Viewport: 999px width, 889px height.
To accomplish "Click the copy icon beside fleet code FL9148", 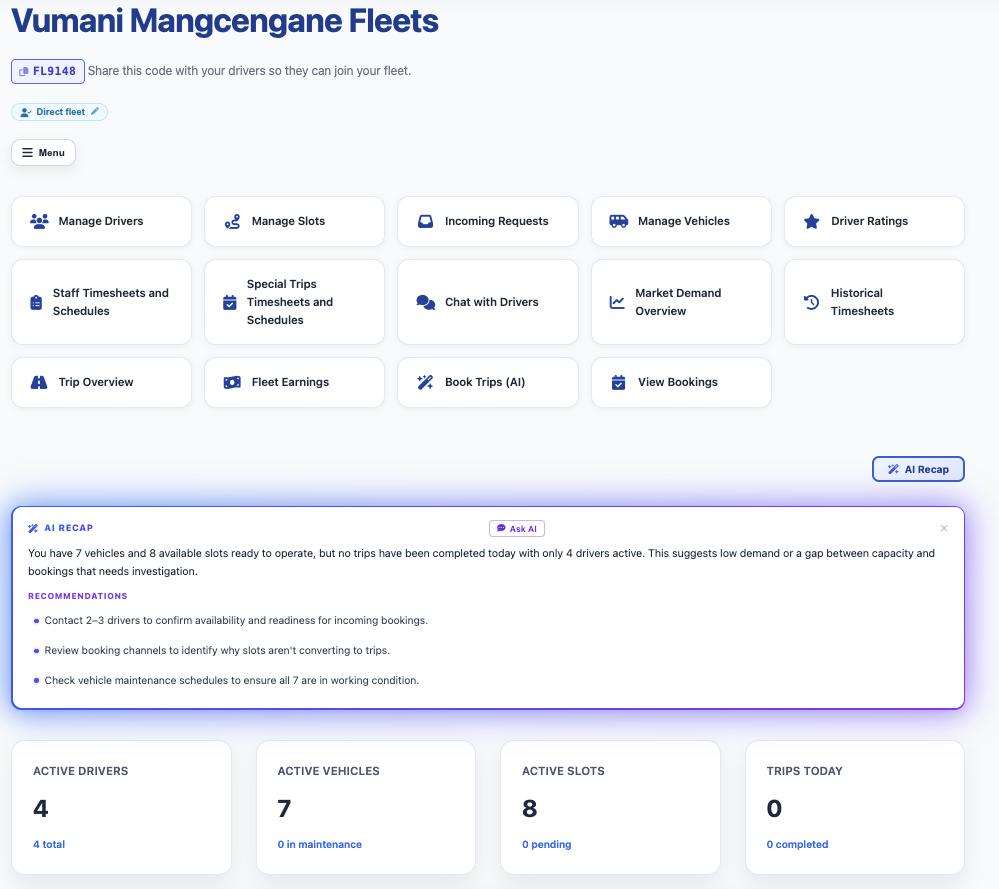I will coord(24,71).
